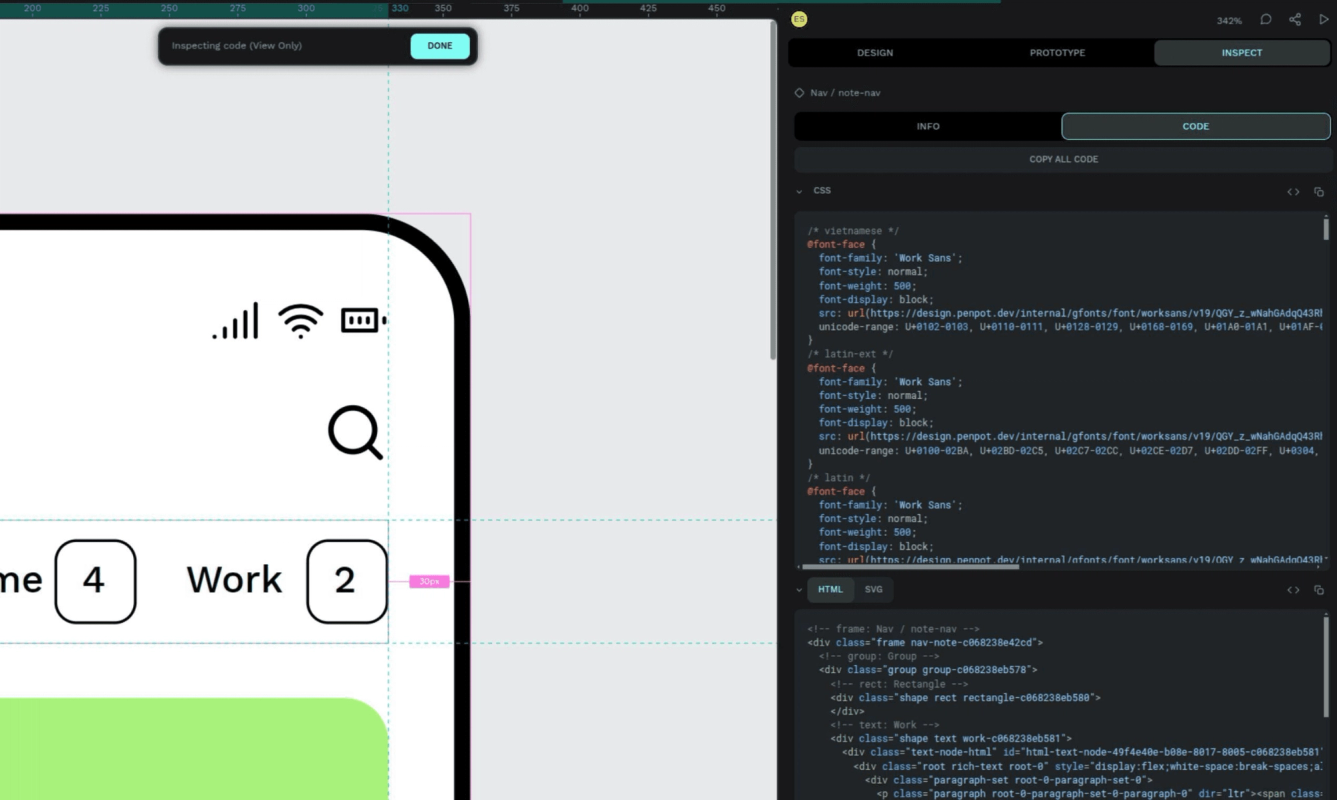This screenshot has height=800, width=1337.
Task: Collapse the HTML/SVG markup section
Action: tap(799, 590)
